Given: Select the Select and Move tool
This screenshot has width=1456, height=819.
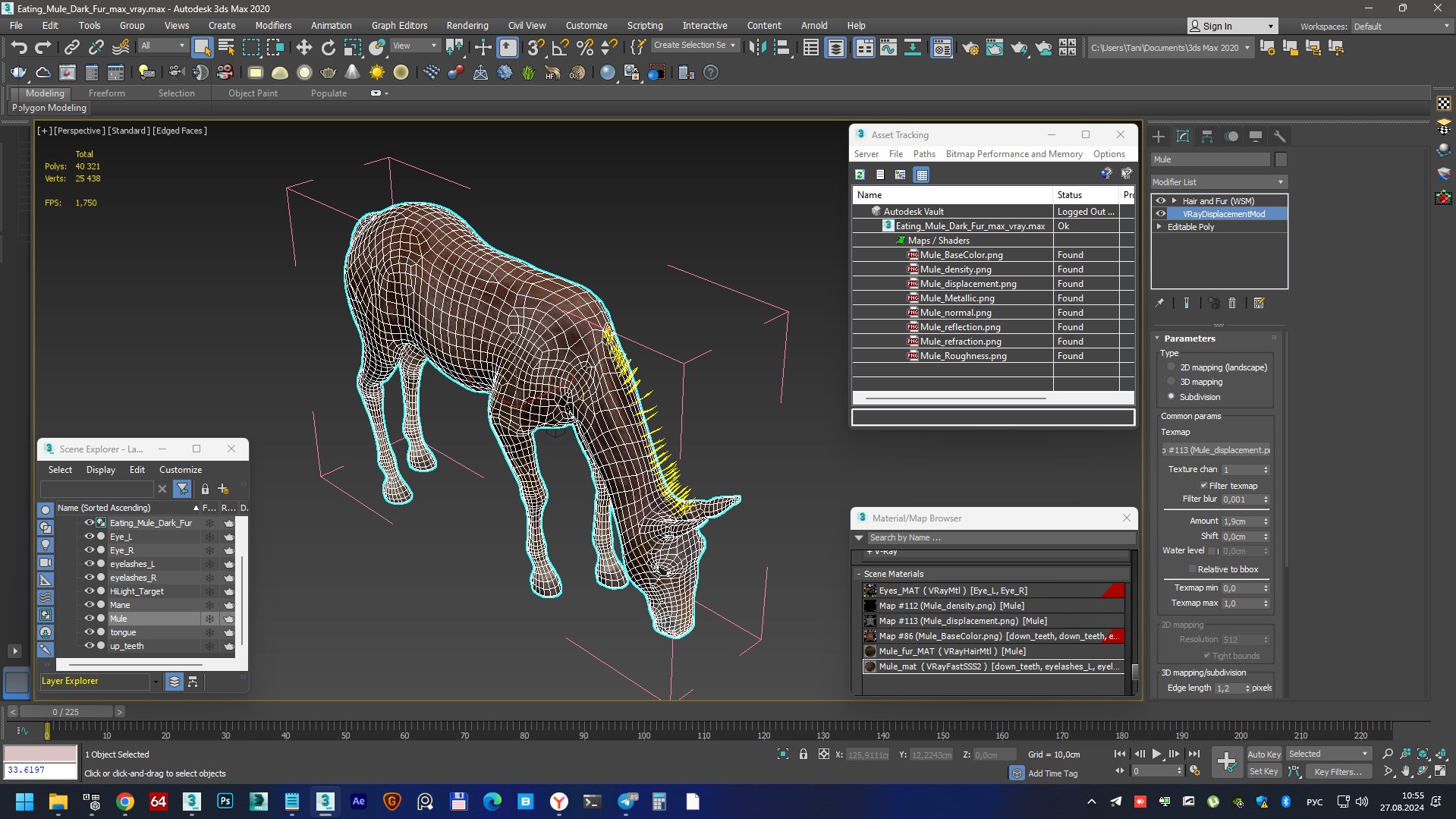Looking at the screenshot, I should (x=303, y=48).
